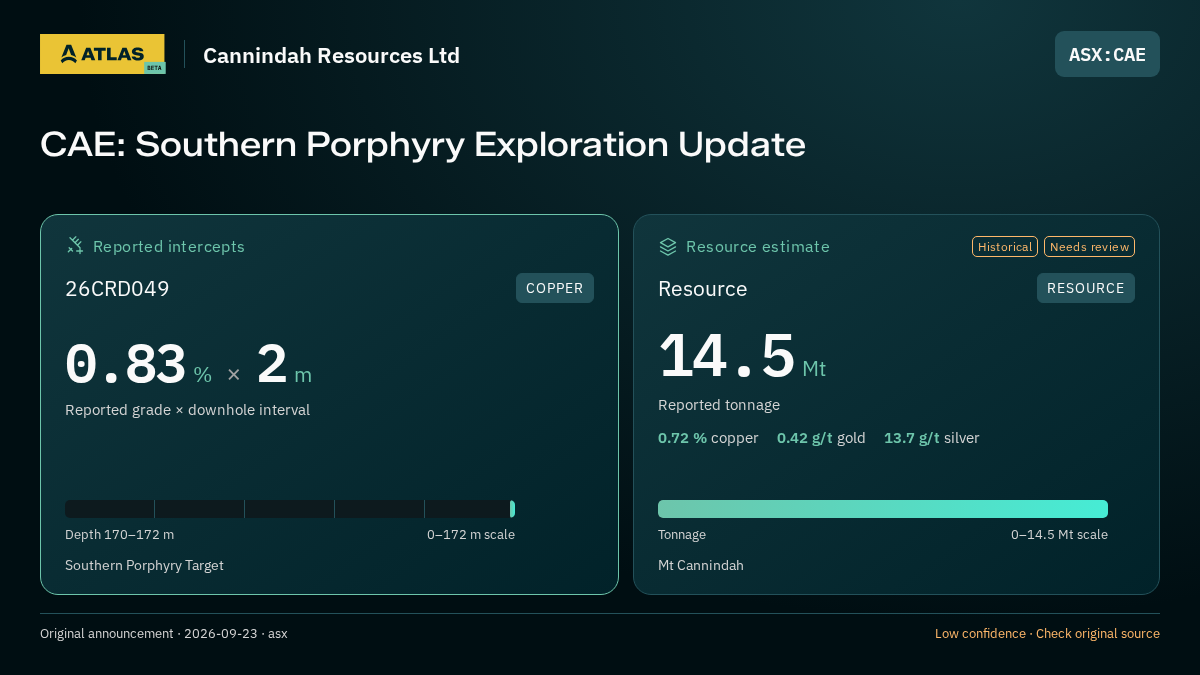
Task: Click the 0–172 m scale label
Action: [x=471, y=535]
